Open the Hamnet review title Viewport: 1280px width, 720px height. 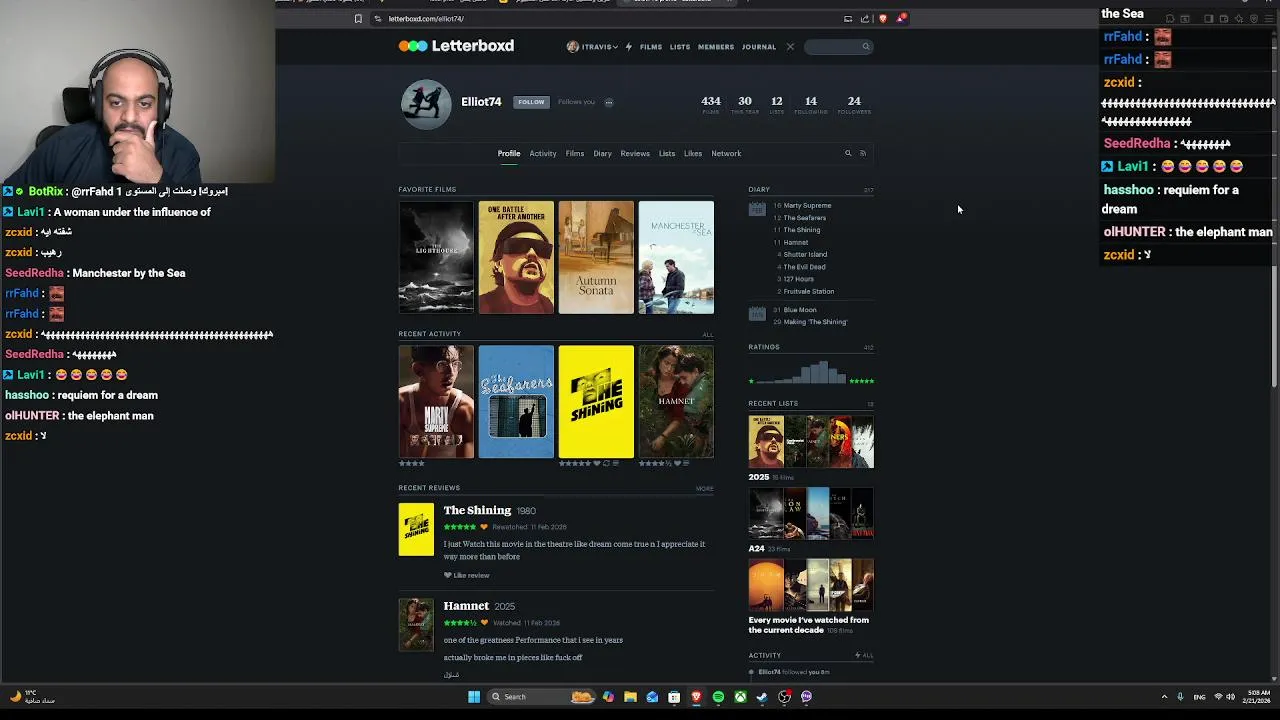click(466, 606)
